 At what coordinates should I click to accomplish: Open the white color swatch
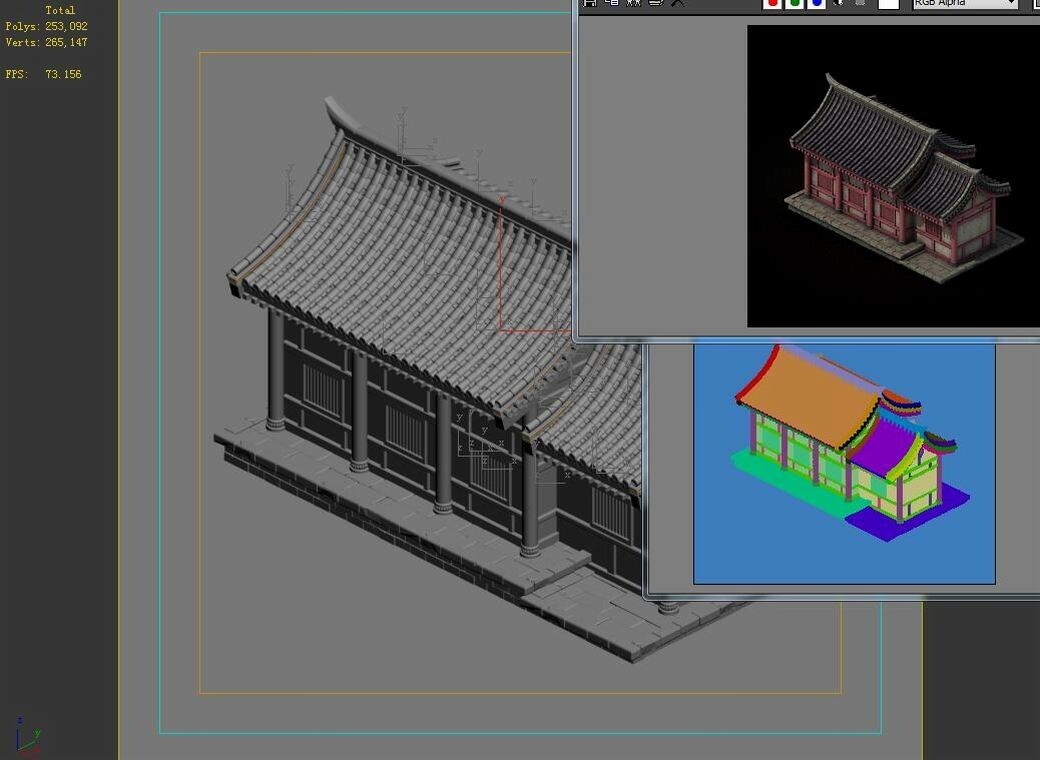pyautogui.click(x=888, y=3)
